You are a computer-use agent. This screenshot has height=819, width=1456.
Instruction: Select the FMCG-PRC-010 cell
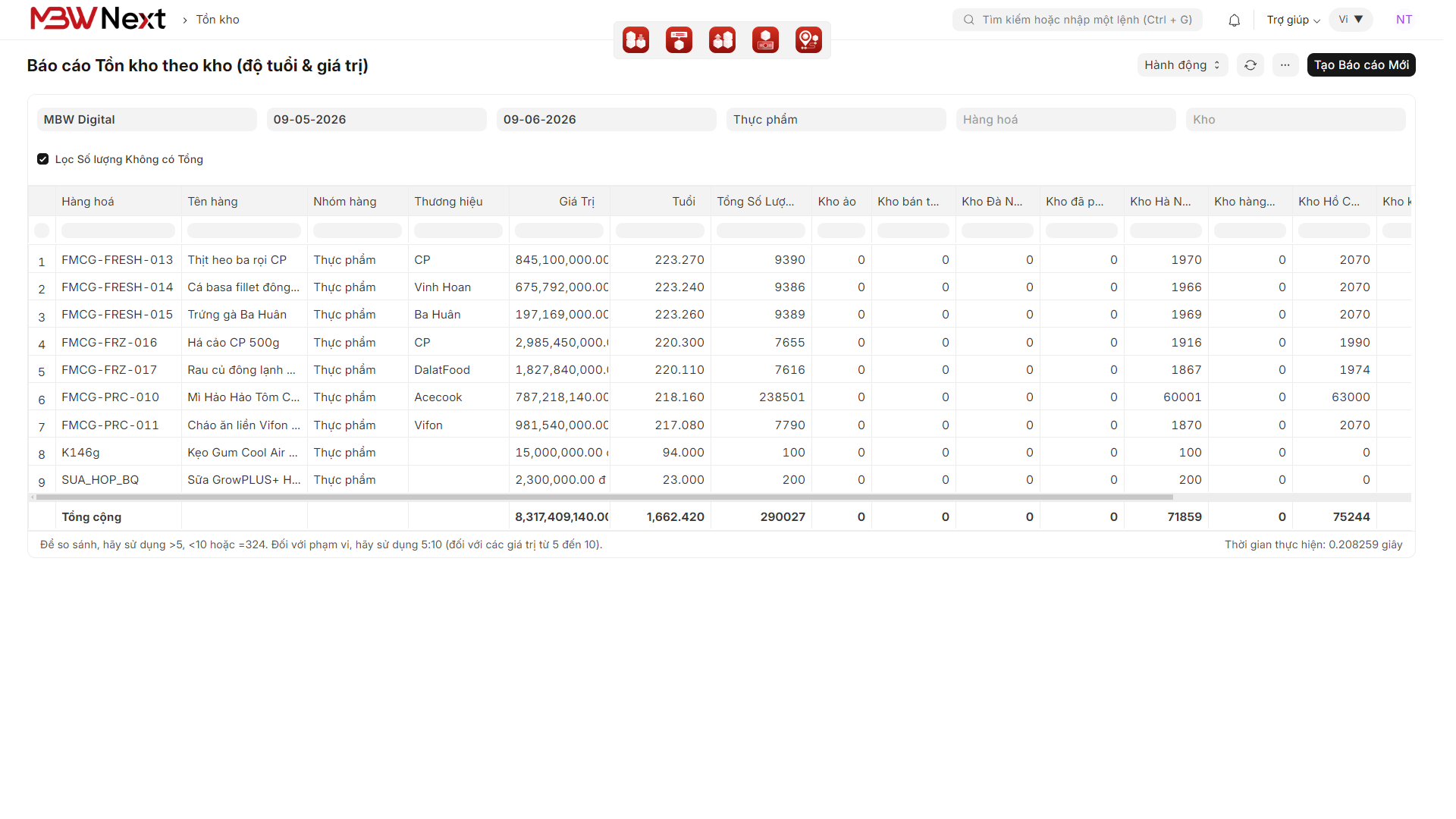[118, 397]
